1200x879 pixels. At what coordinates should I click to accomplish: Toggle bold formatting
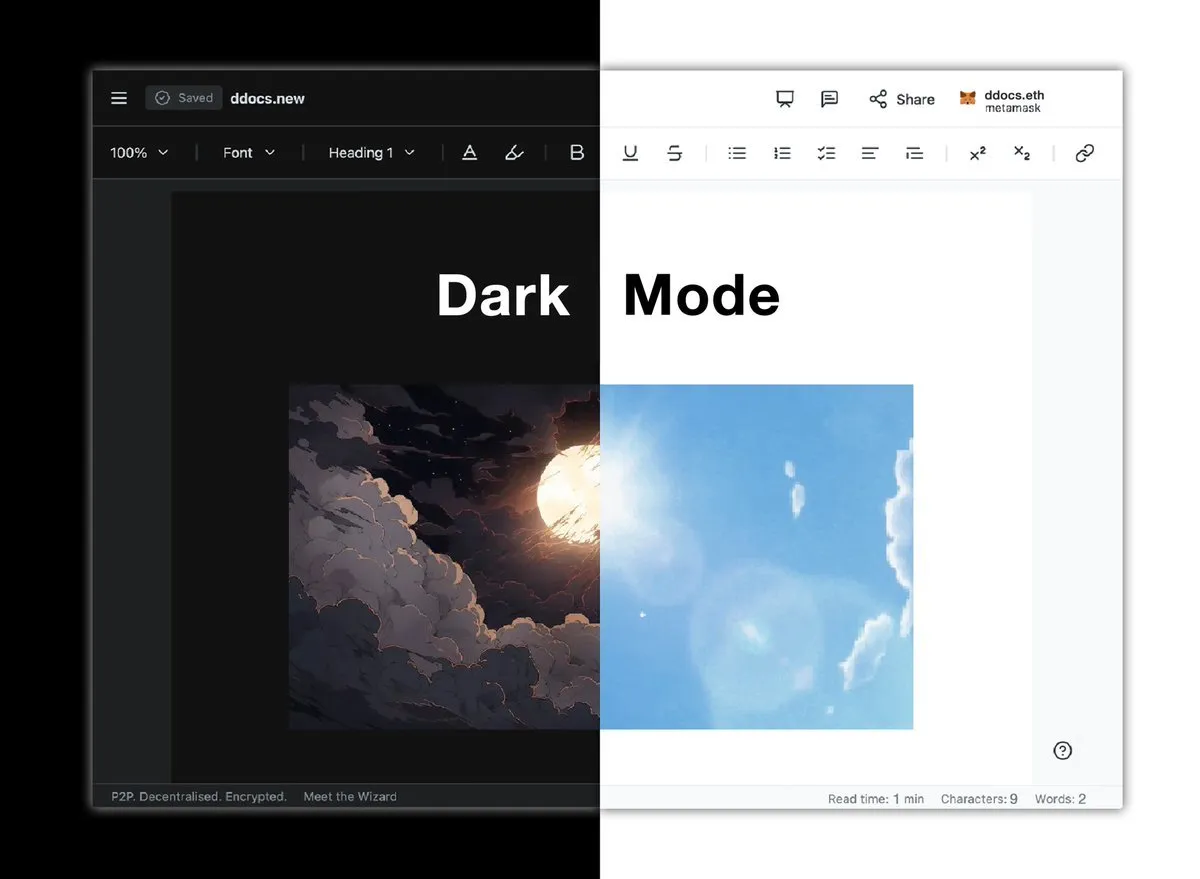(577, 153)
